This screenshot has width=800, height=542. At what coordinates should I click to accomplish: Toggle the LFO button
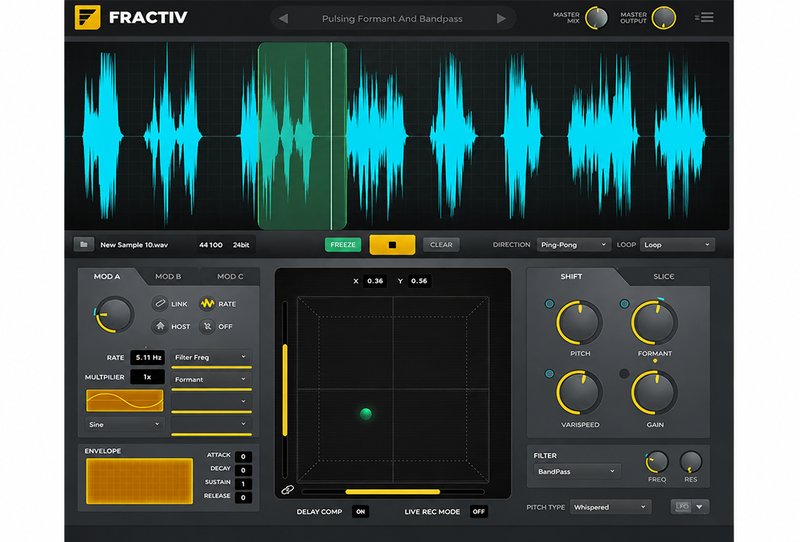click(x=682, y=506)
